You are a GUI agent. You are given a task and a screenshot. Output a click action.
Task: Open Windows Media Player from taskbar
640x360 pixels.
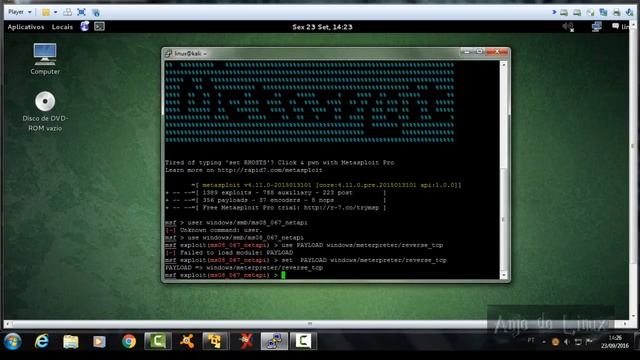pyautogui.click(x=99, y=342)
